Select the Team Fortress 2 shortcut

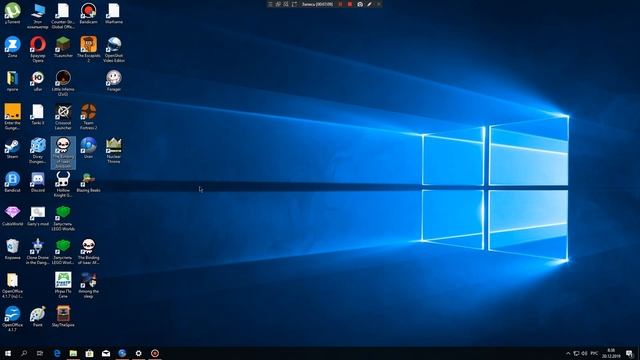tap(88, 117)
